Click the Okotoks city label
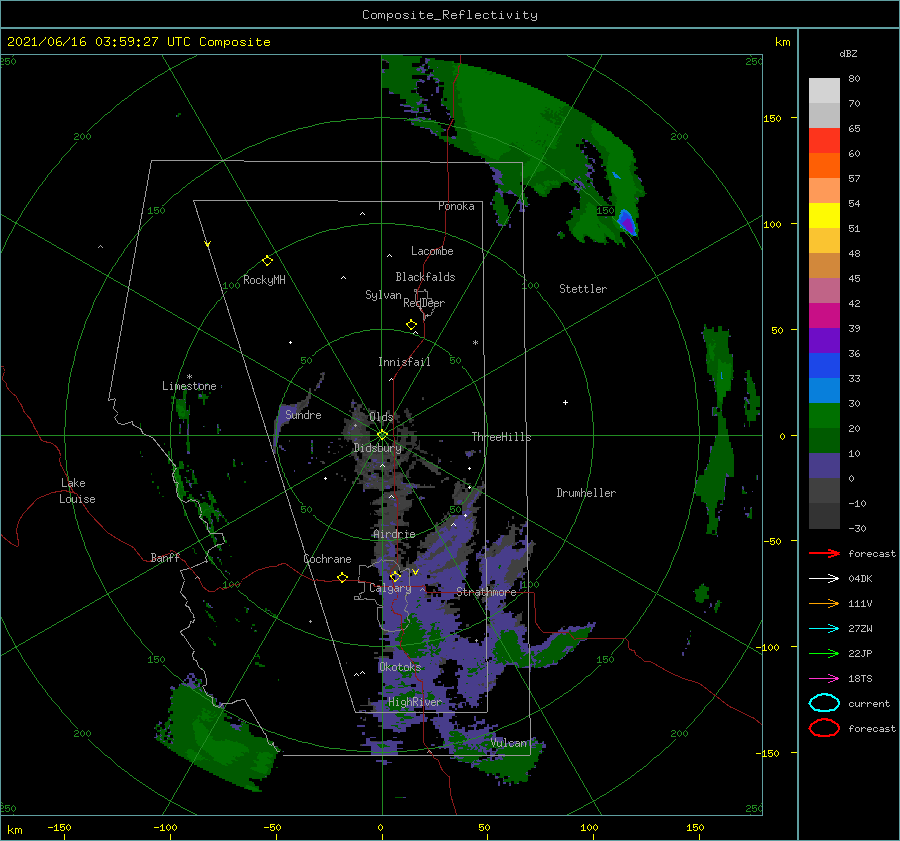The height and width of the screenshot is (841, 900). click(400, 667)
